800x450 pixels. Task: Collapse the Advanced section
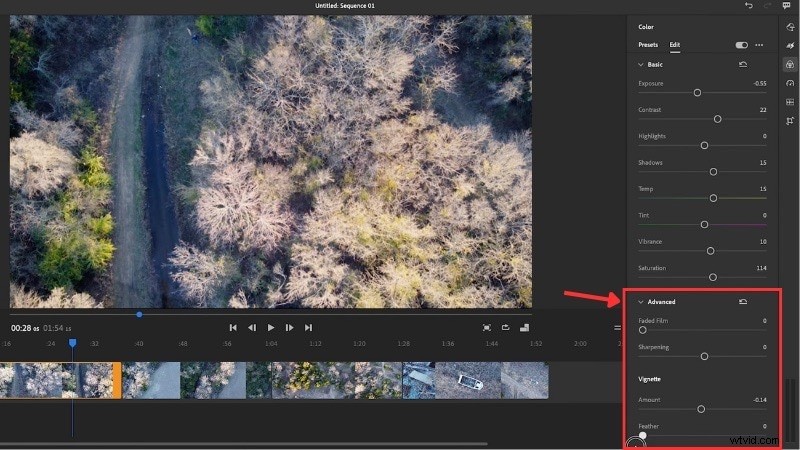click(640, 302)
